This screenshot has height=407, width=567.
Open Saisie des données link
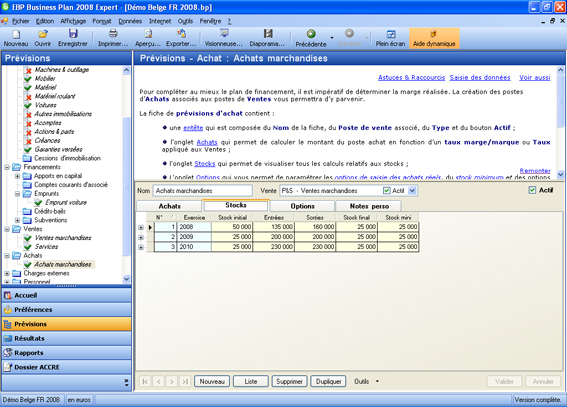tap(480, 77)
